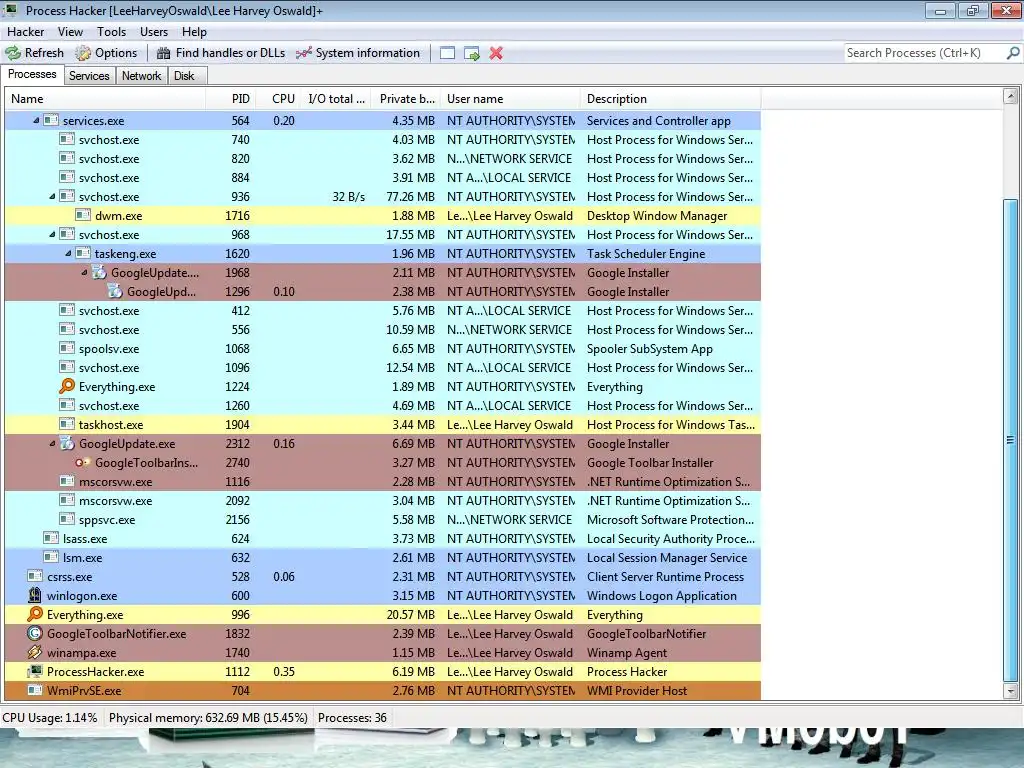Click the Desktop Window Manager description
The image size is (1024, 768).
pos(657,216)
